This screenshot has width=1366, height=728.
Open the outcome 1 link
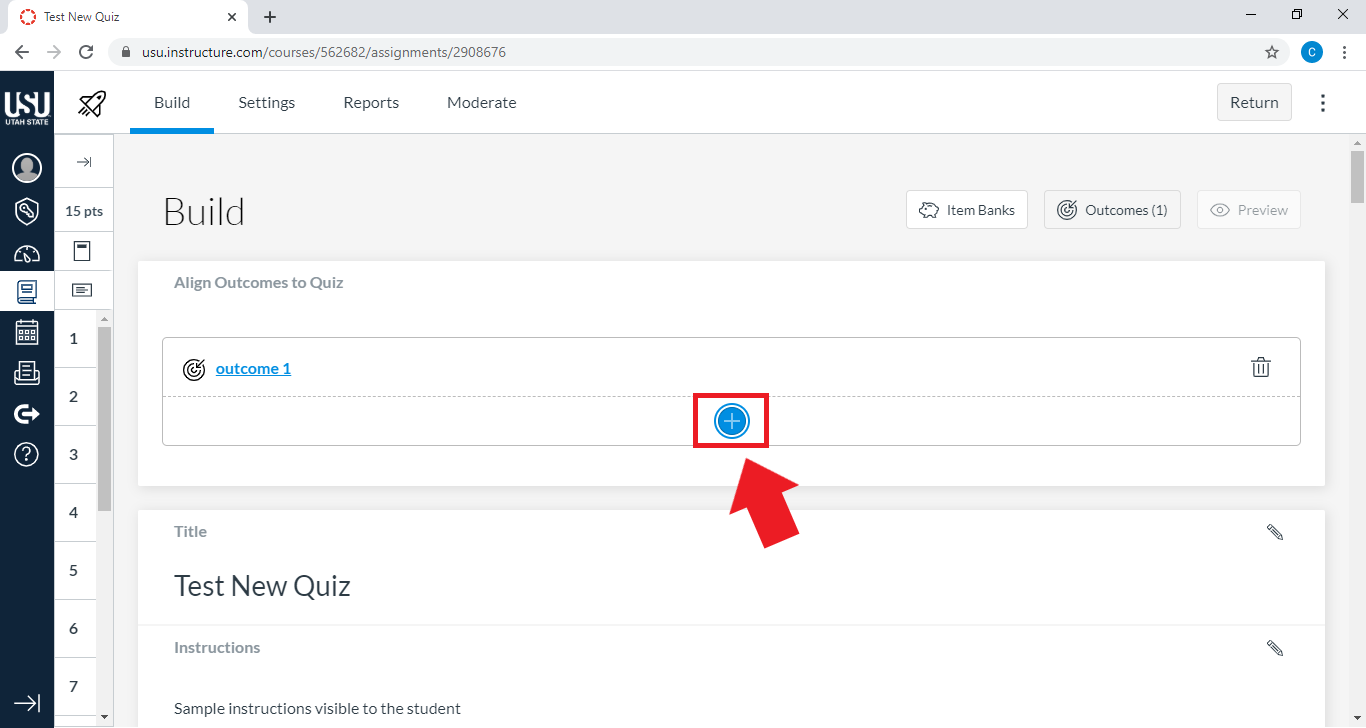click(x=253, y=368)
